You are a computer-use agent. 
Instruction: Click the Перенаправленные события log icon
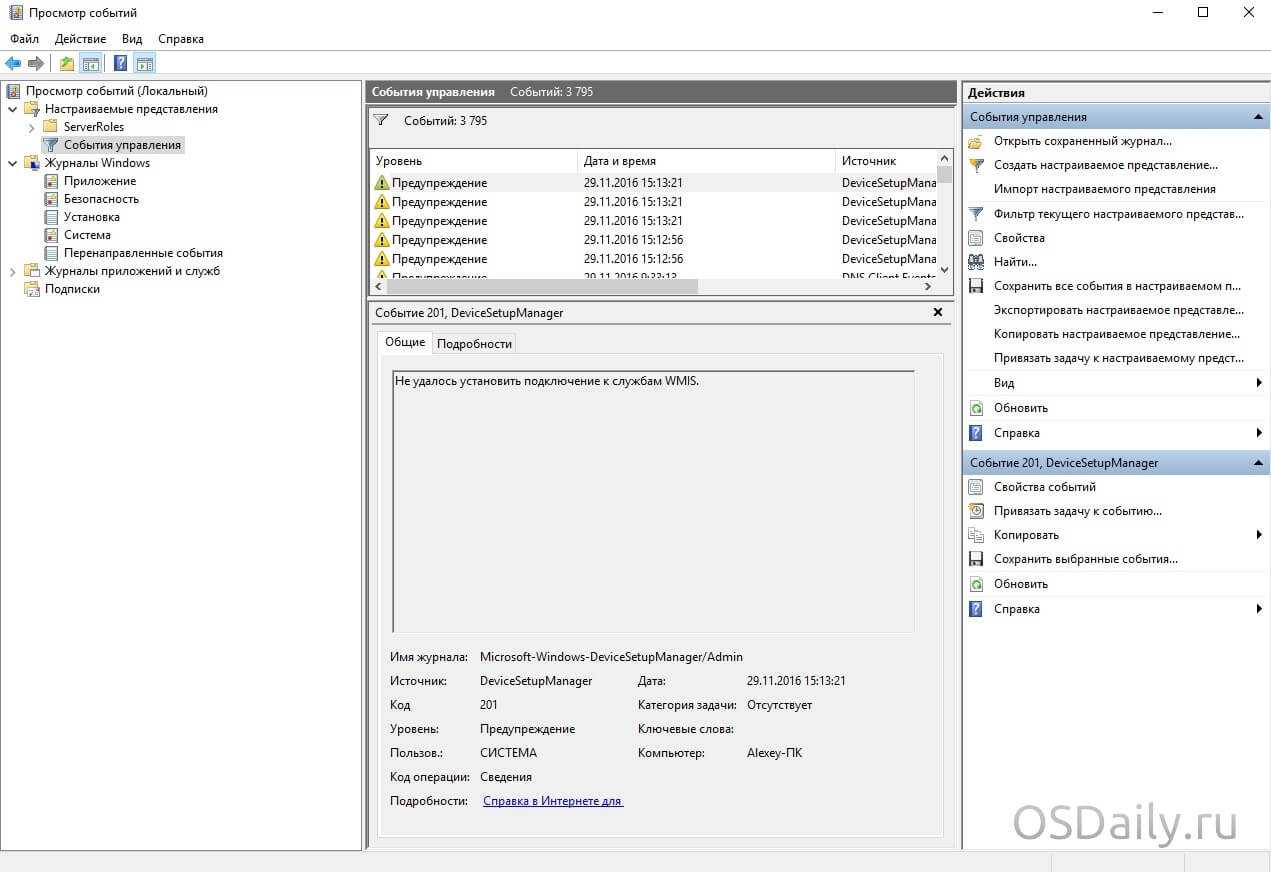click(x=52, y=253)
